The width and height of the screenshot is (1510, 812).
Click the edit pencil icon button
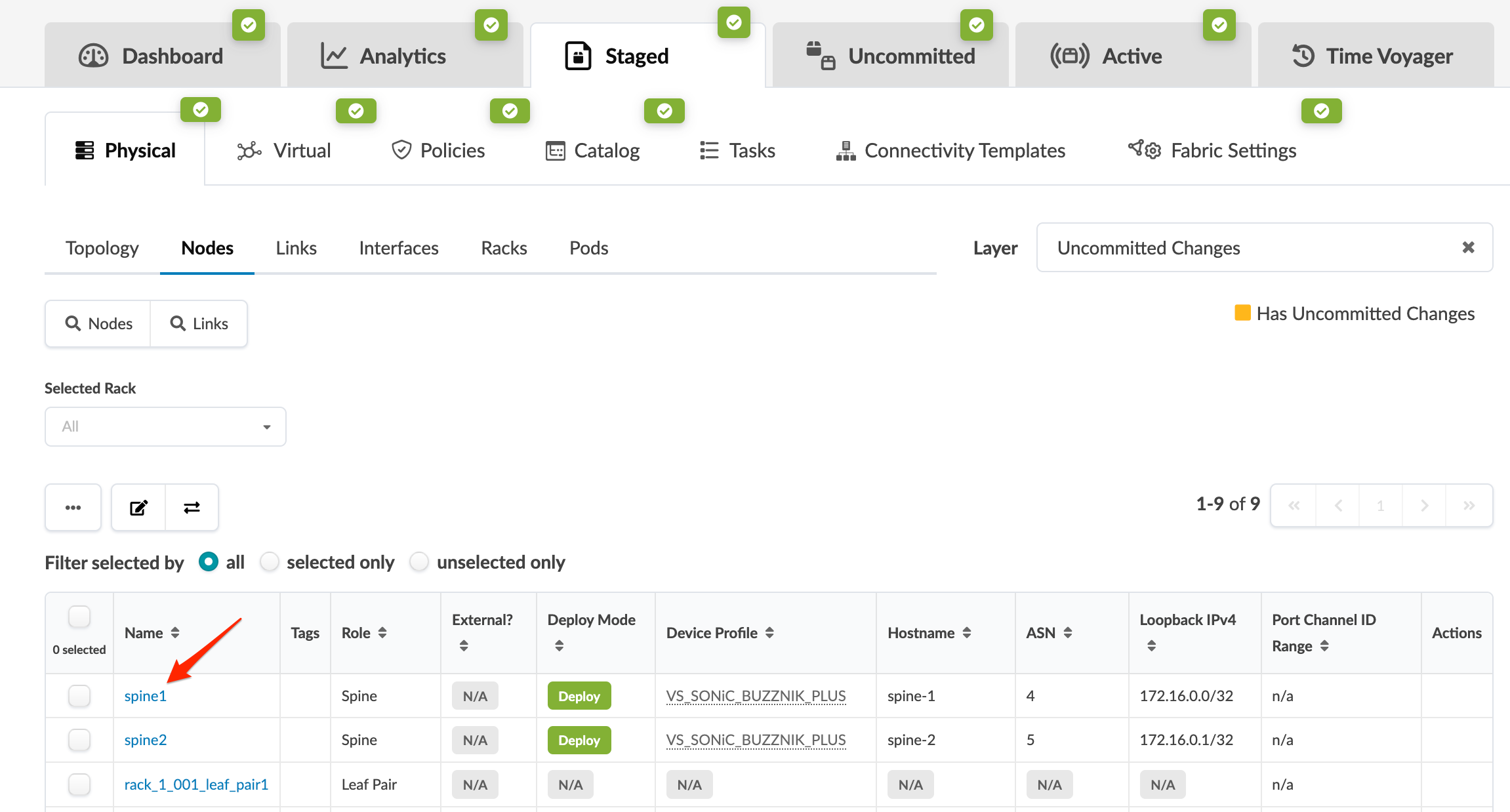pos(138,507)
